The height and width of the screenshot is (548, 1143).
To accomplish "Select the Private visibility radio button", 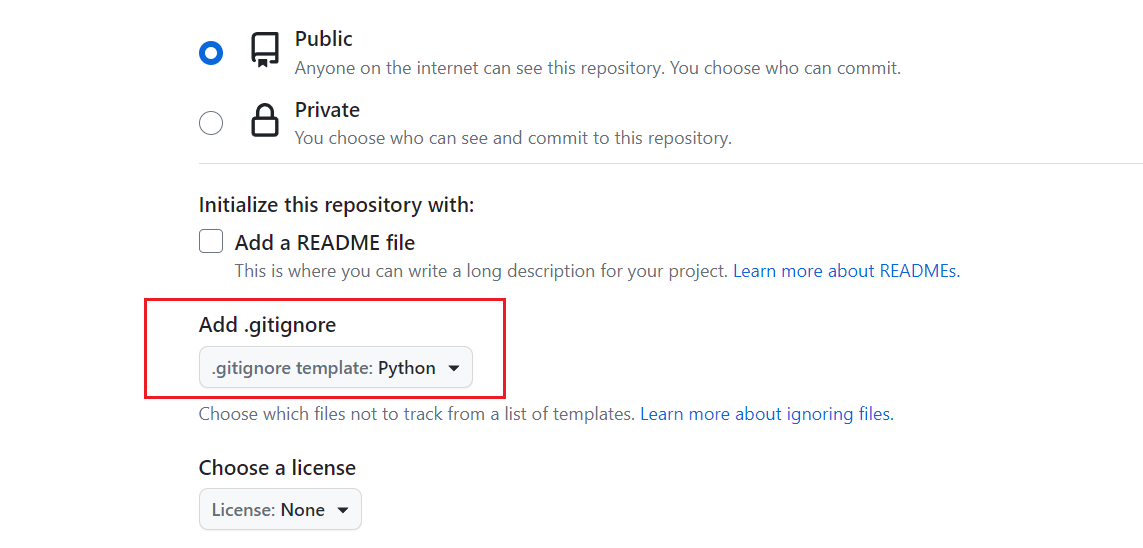I will tap(211, 123).
